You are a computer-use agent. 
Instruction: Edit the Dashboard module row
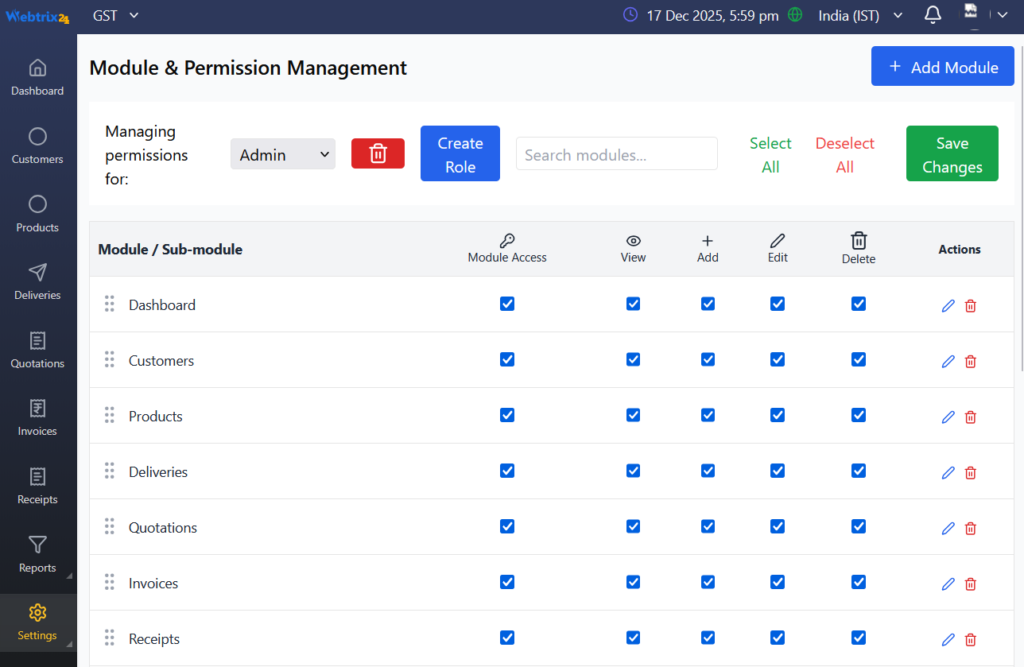948,306
